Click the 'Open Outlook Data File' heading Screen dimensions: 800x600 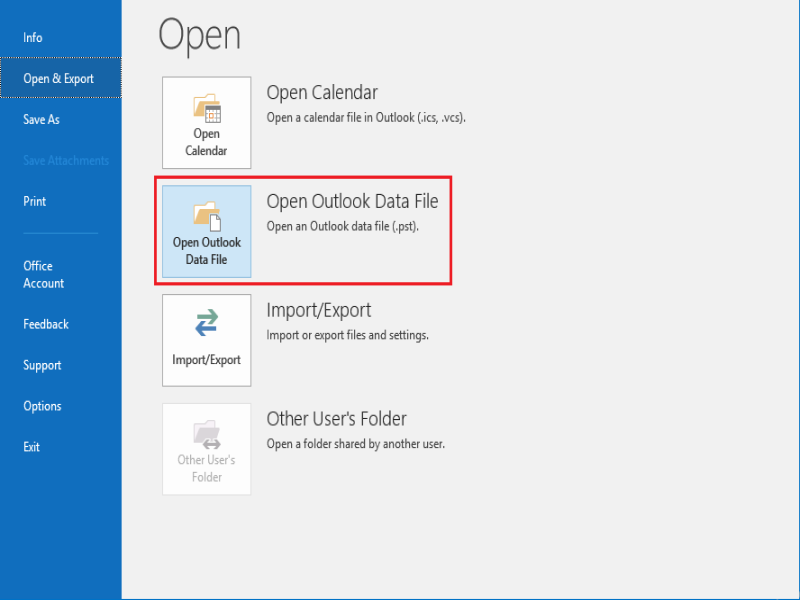coord(352,201)
